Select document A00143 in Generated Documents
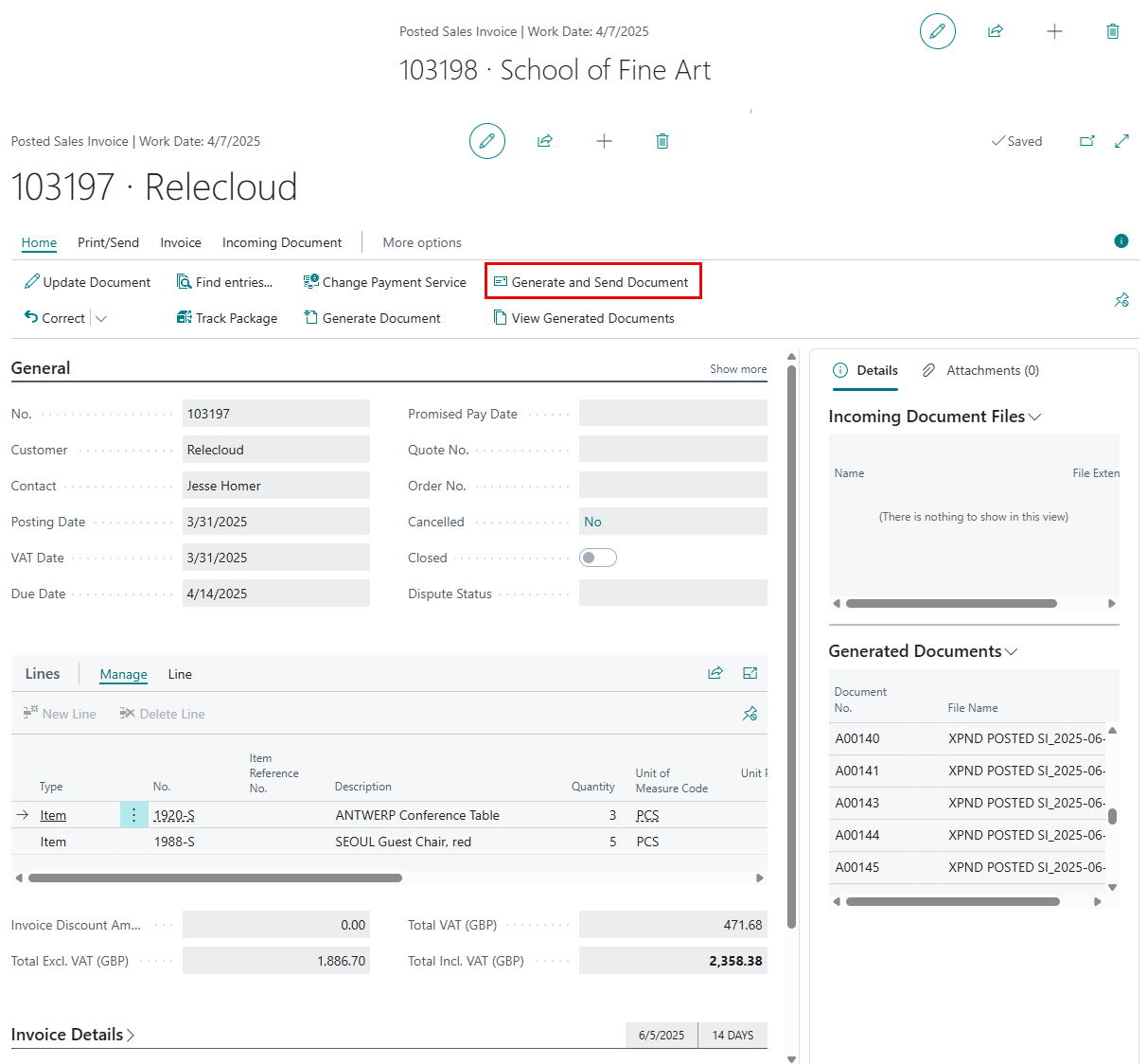Viewport: 1147px width, 1064px height. 857,803
